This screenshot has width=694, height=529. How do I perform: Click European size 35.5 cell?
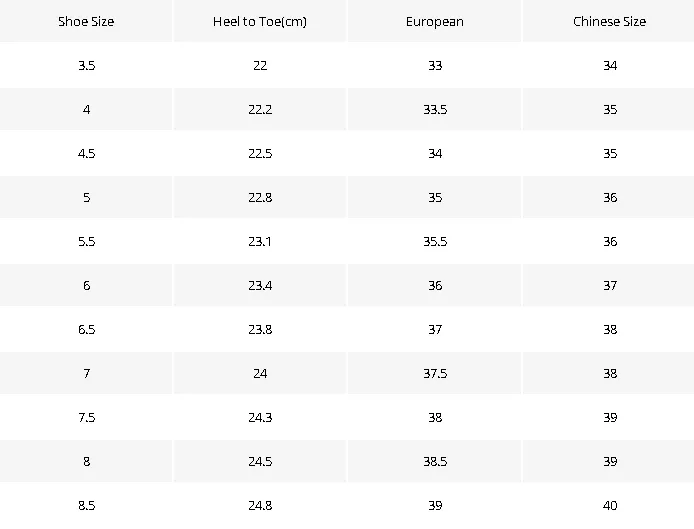coord(435,241)
